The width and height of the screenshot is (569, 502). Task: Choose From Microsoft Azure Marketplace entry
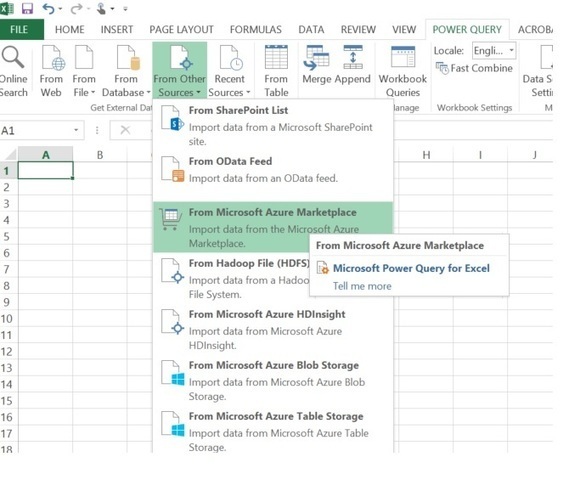(x=274, y=227)
